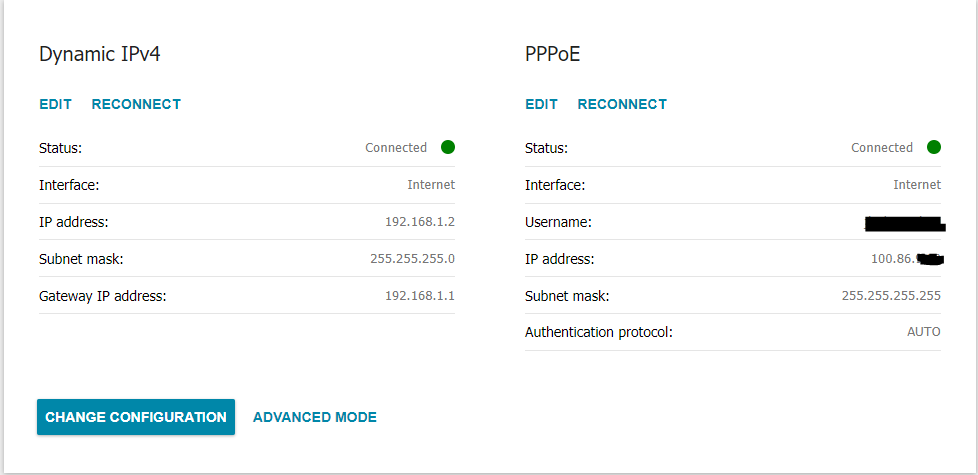The image size is (978, 475).
Task: Click the green status dot for Dynamic IPv4
Action: click(448, 147)
